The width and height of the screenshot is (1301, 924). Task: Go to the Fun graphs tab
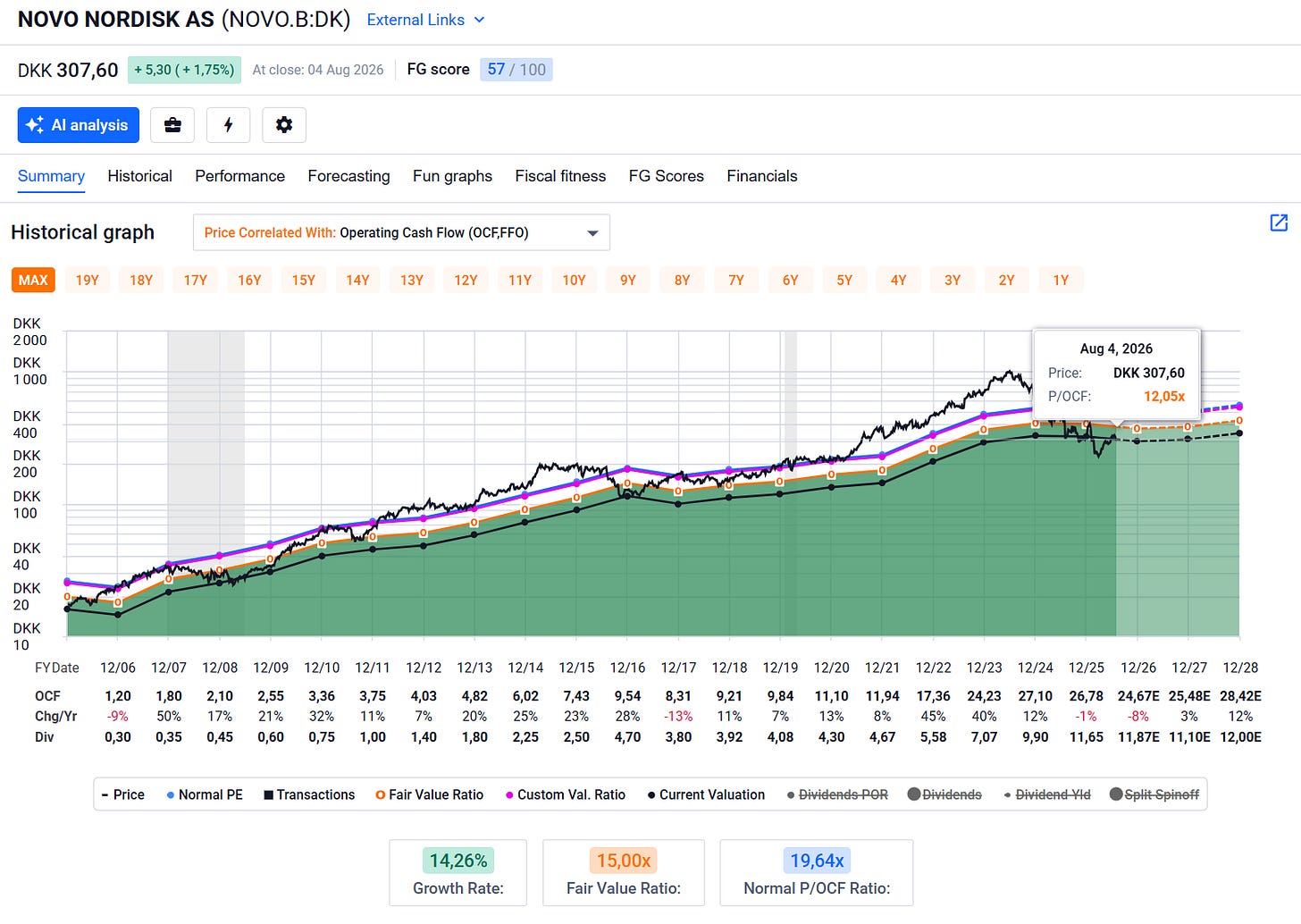click(452, 176)
